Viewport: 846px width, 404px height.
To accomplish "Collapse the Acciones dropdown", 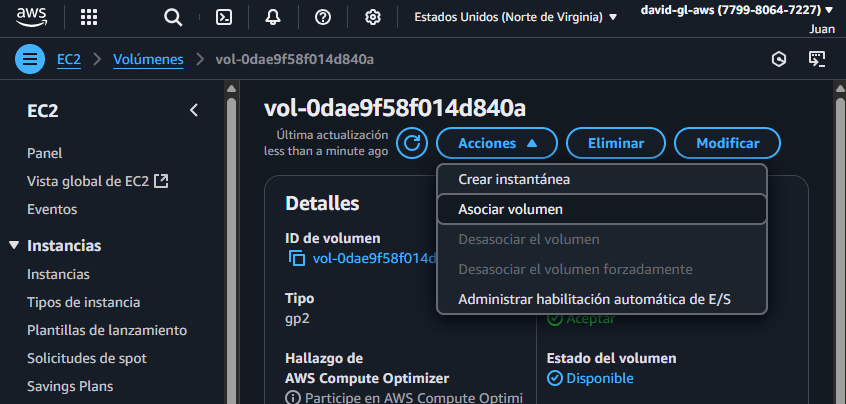I will [497, 143].
